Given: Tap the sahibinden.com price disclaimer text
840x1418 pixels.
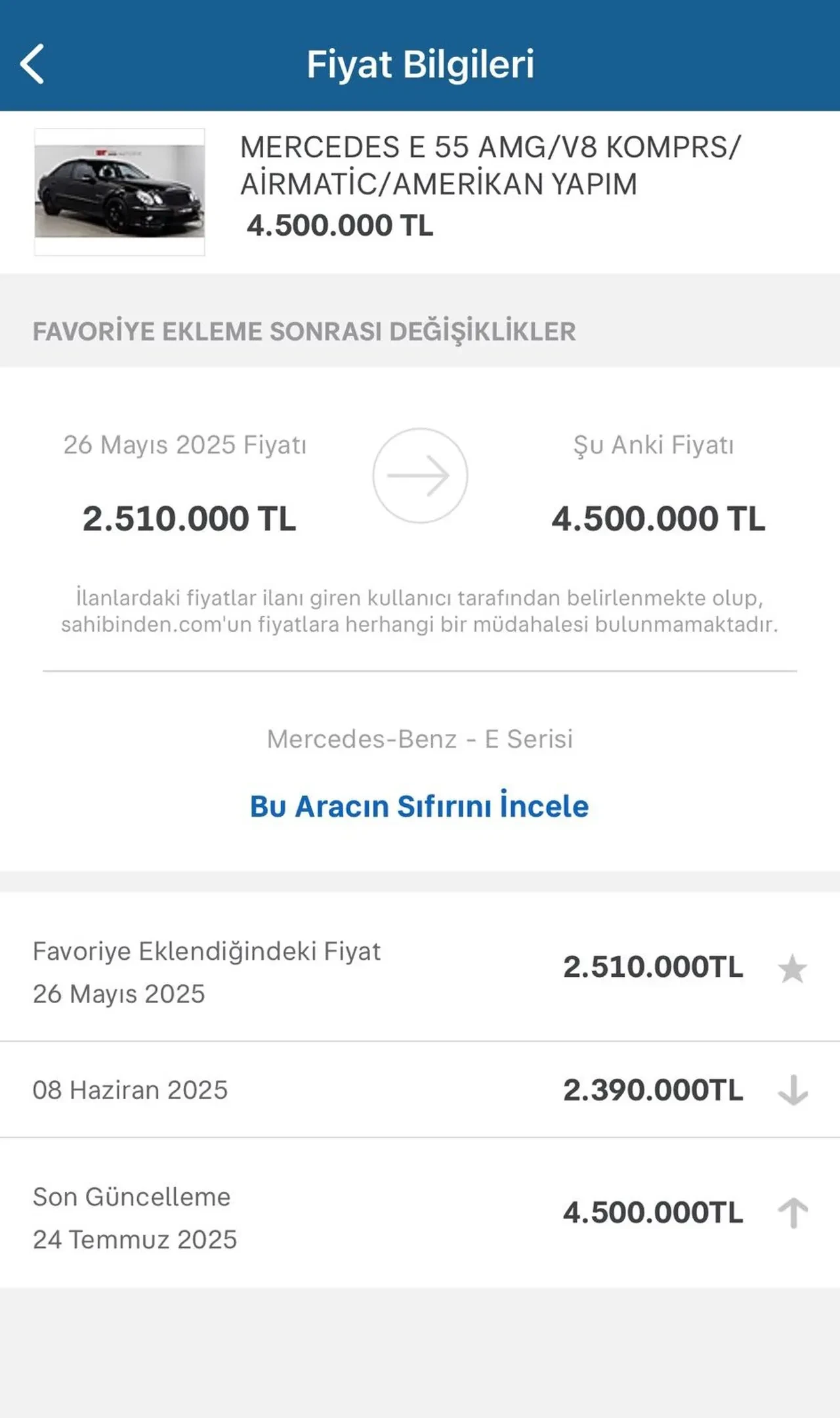Looking at the screenshot, I should tap(420, 611).
